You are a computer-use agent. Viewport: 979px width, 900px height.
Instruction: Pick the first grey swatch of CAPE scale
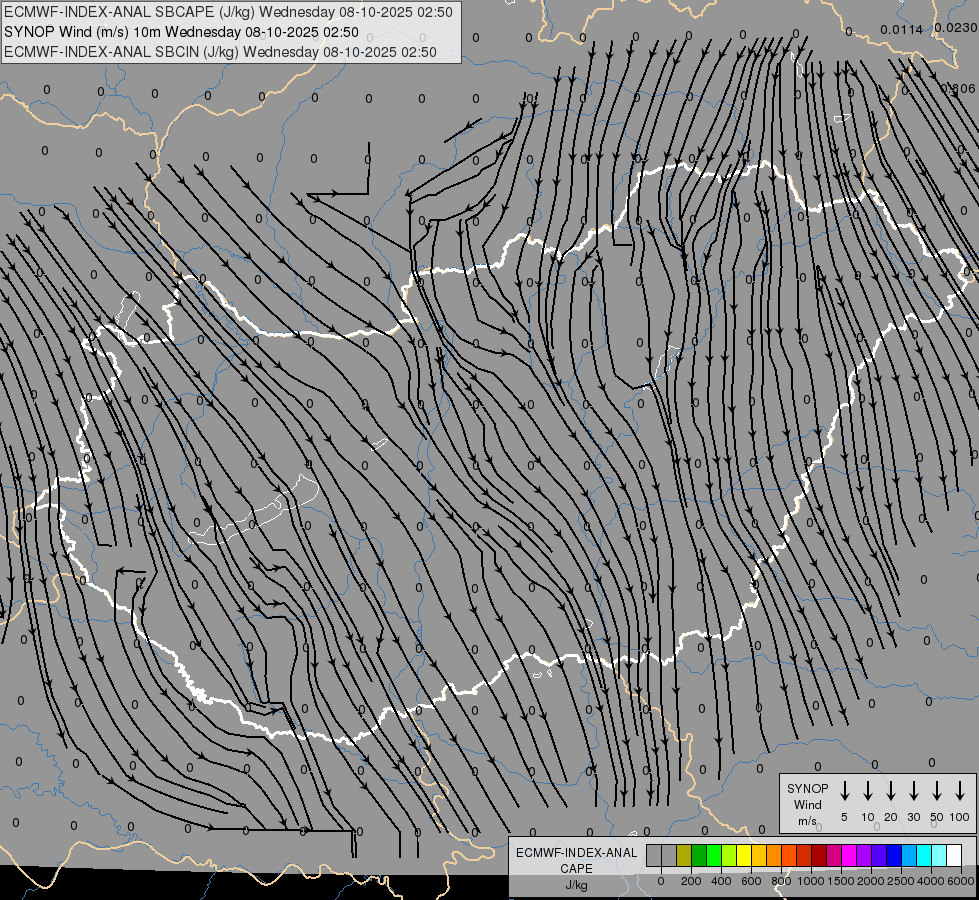click(x=654, y=855)
